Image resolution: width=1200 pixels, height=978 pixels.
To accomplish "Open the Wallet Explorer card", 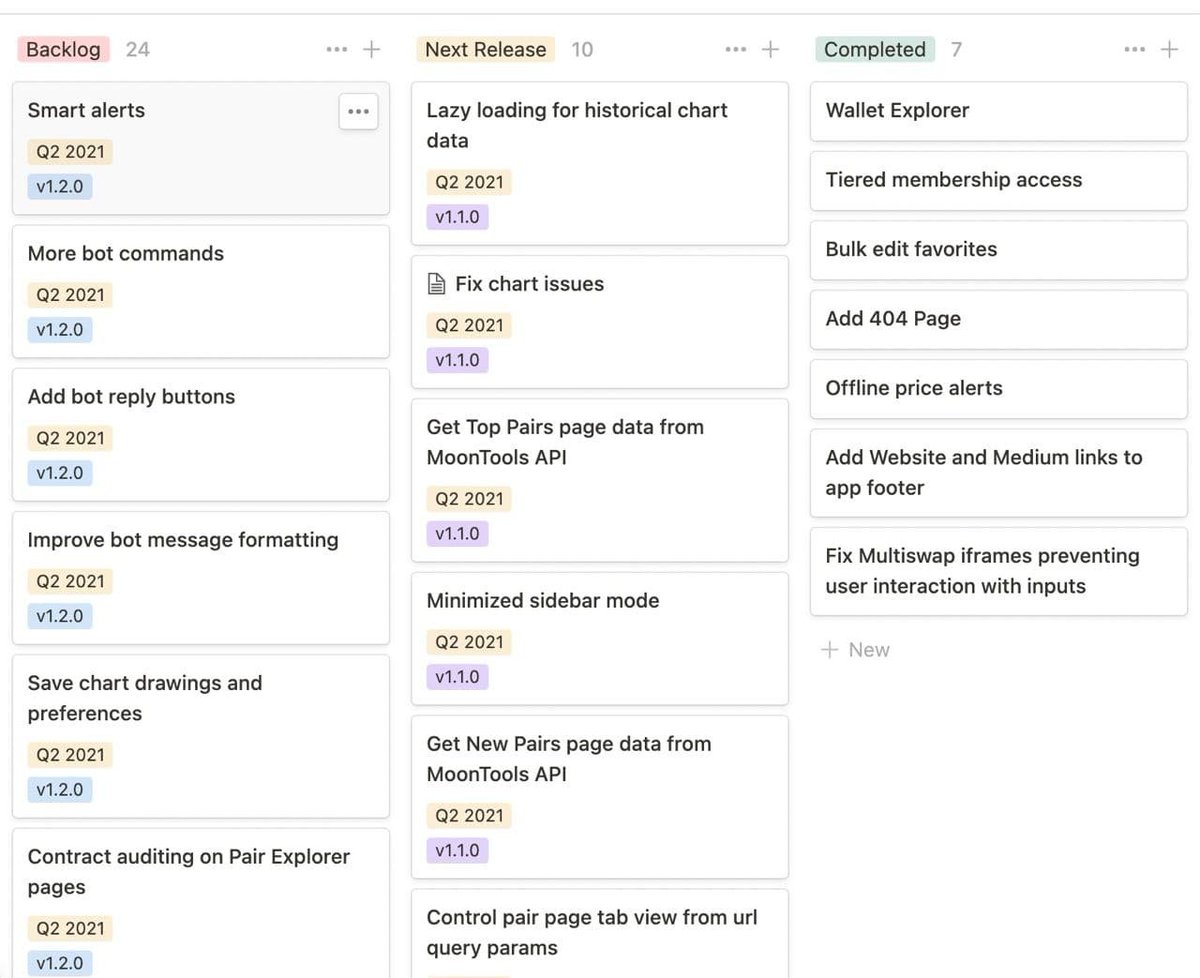I will 998,111.
